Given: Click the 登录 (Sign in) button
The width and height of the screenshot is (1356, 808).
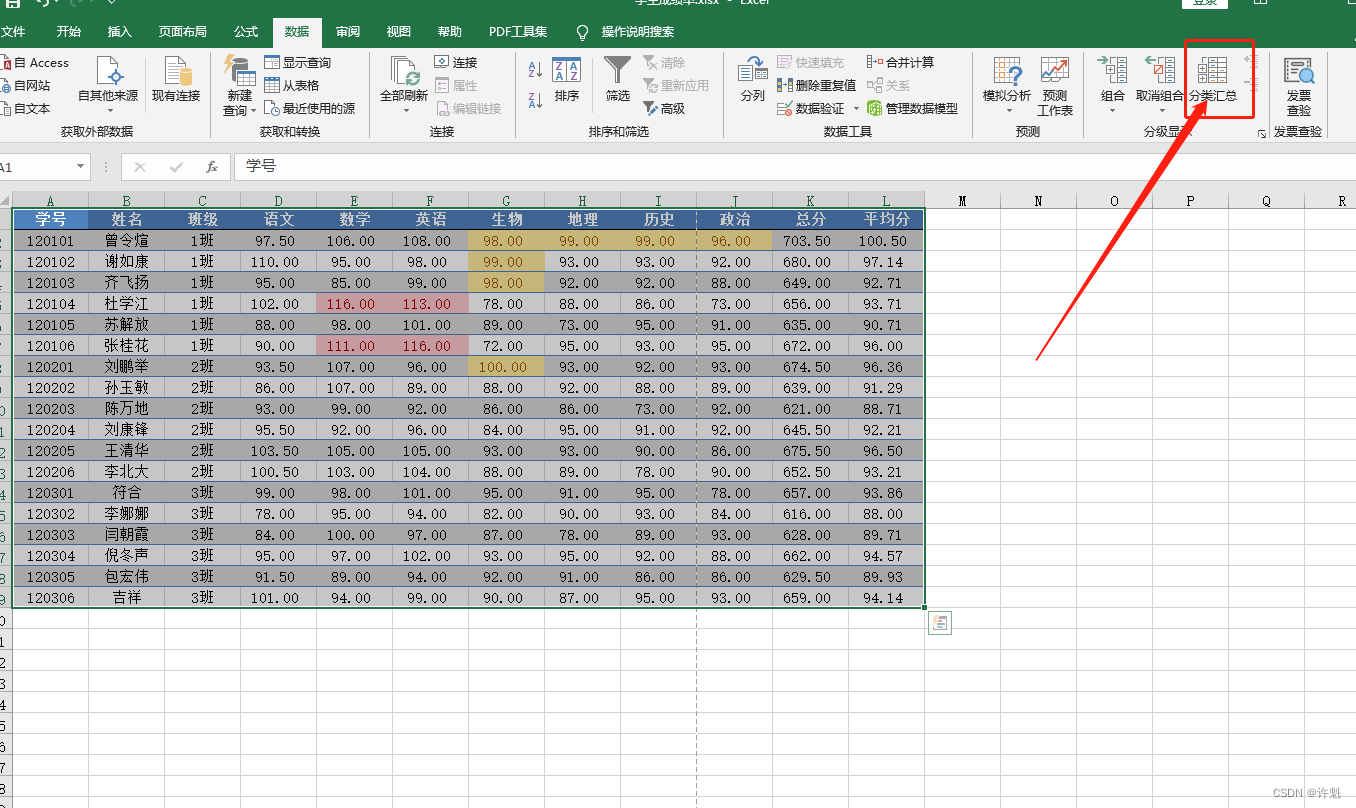Looking at the screenshot, I should point(1205,3).
